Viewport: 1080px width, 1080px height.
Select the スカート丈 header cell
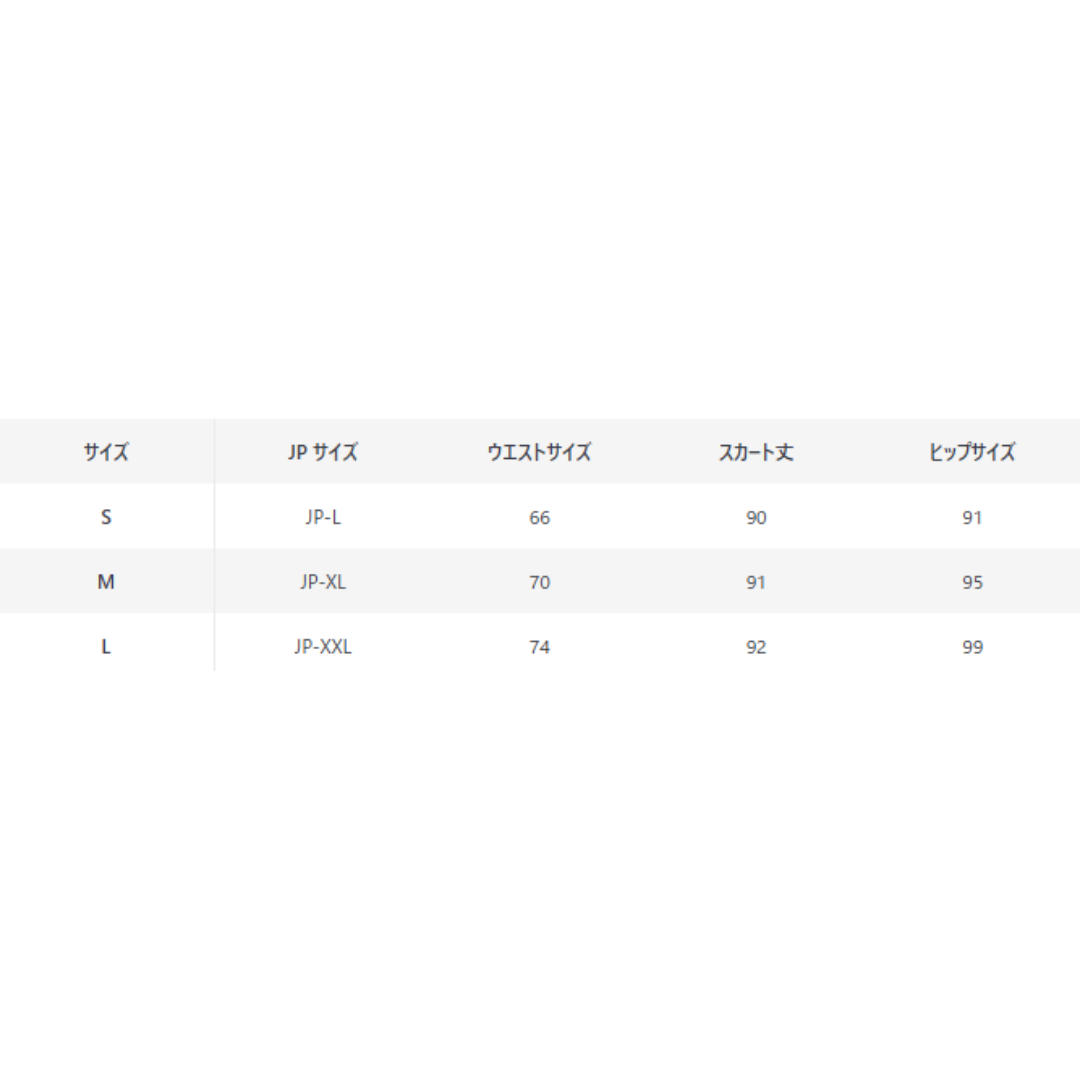[756, 452]
